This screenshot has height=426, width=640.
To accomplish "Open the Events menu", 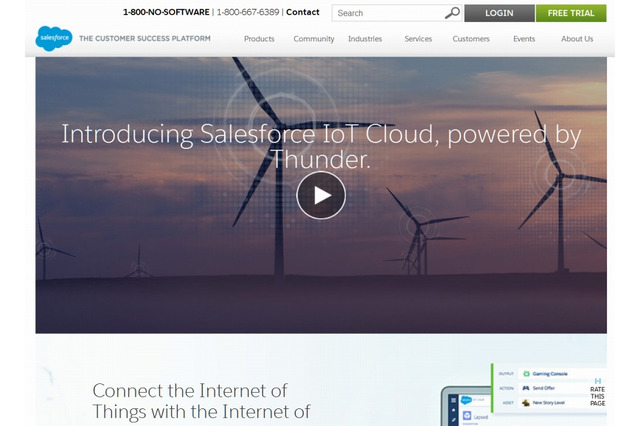I will tap(524, 39).
